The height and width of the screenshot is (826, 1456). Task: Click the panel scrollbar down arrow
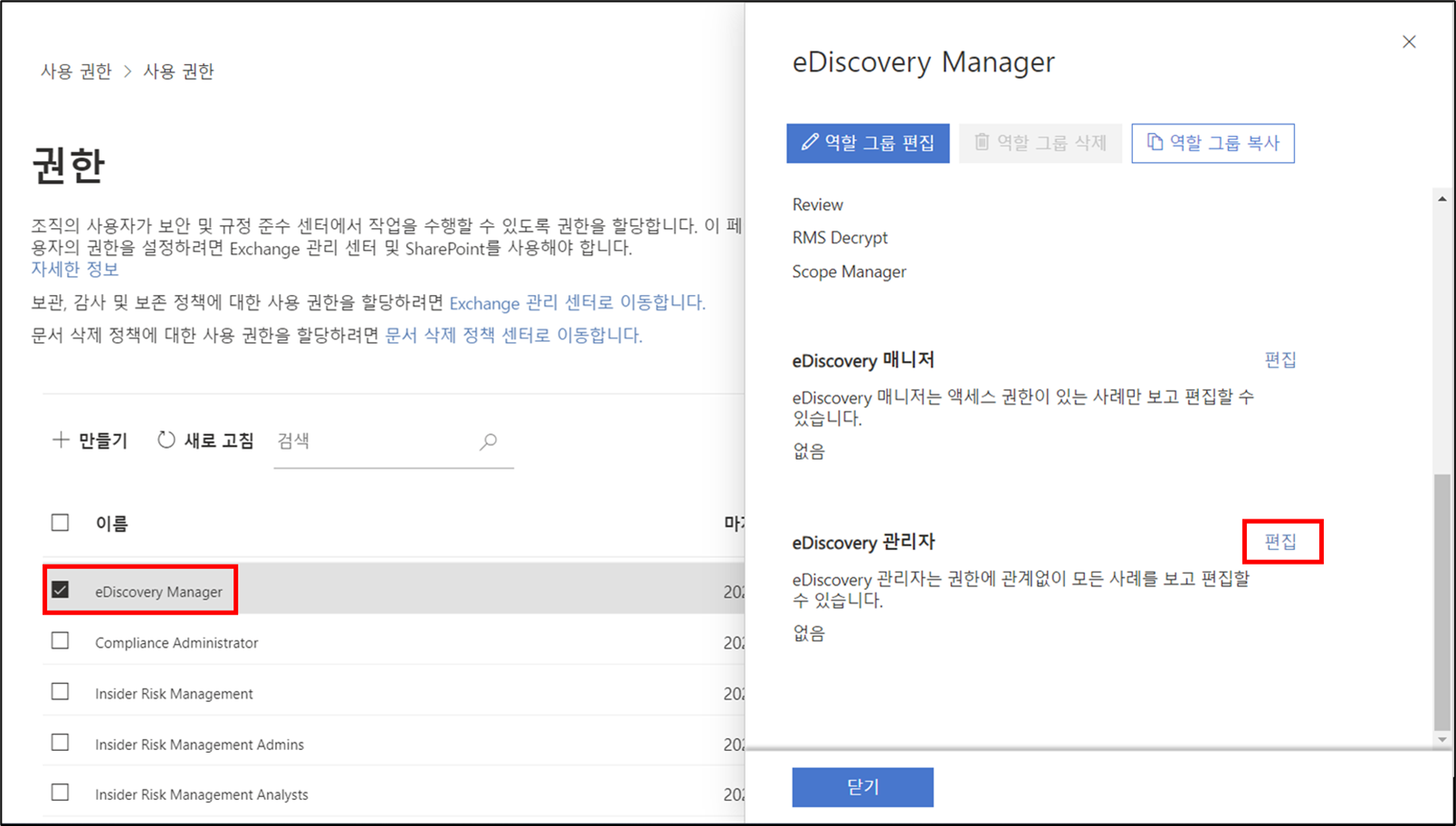pyautogui.click(x=1442, y=739)
